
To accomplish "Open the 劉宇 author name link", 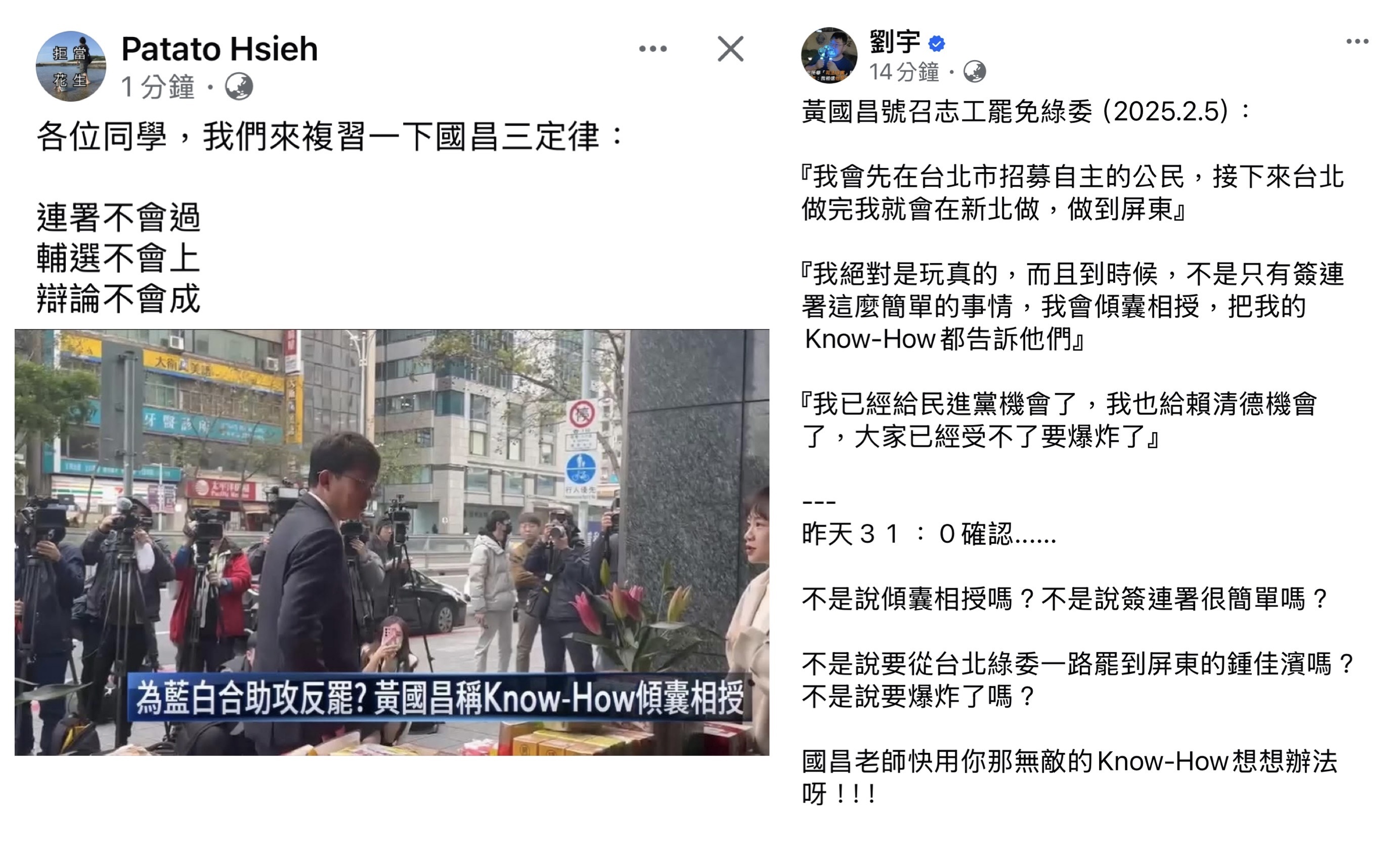I will point(895,42).
